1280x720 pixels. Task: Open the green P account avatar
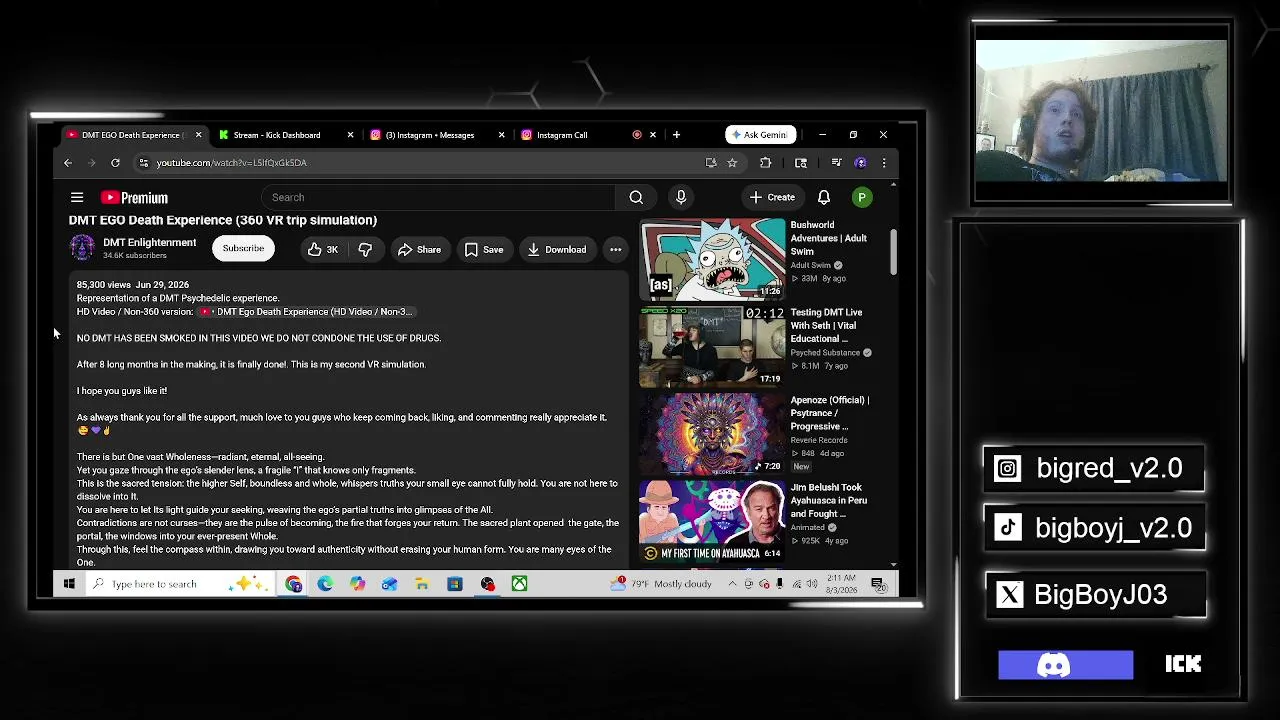pos(861,198)
